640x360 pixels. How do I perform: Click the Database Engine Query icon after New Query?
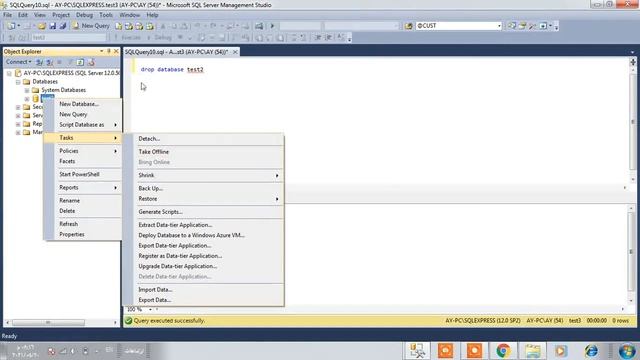(118, 26)
